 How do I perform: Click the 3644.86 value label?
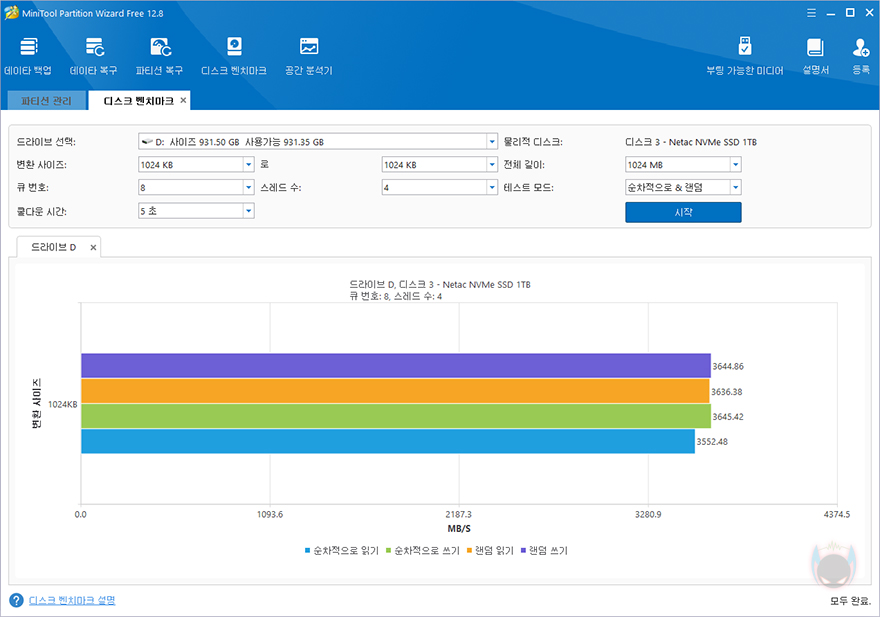pyautogui.click(x=728, y=366)
